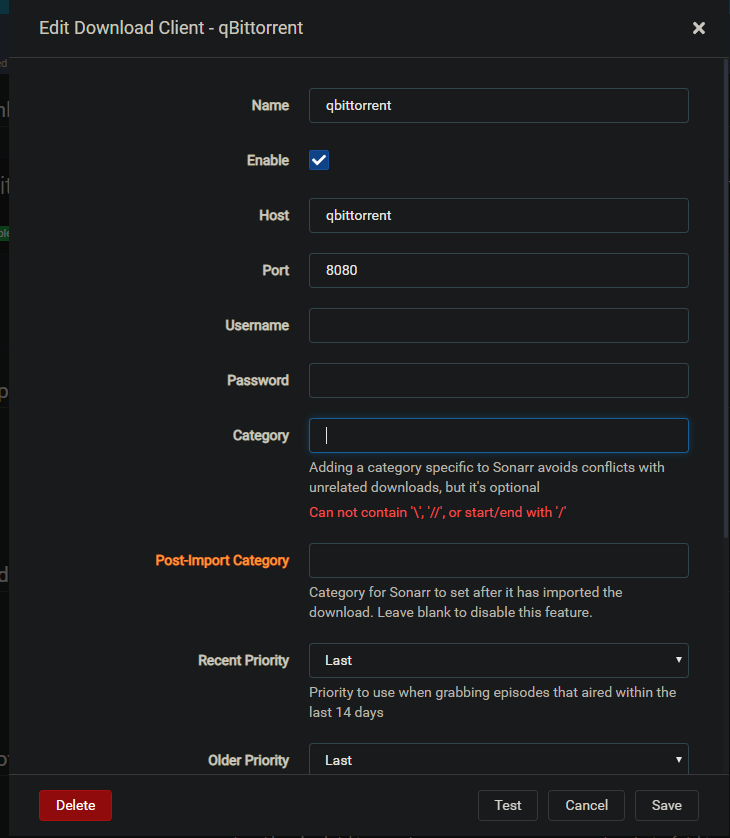This screenshot has height=838, width=730.
Task: Click the Post-Import Category label
Action: 222,561
